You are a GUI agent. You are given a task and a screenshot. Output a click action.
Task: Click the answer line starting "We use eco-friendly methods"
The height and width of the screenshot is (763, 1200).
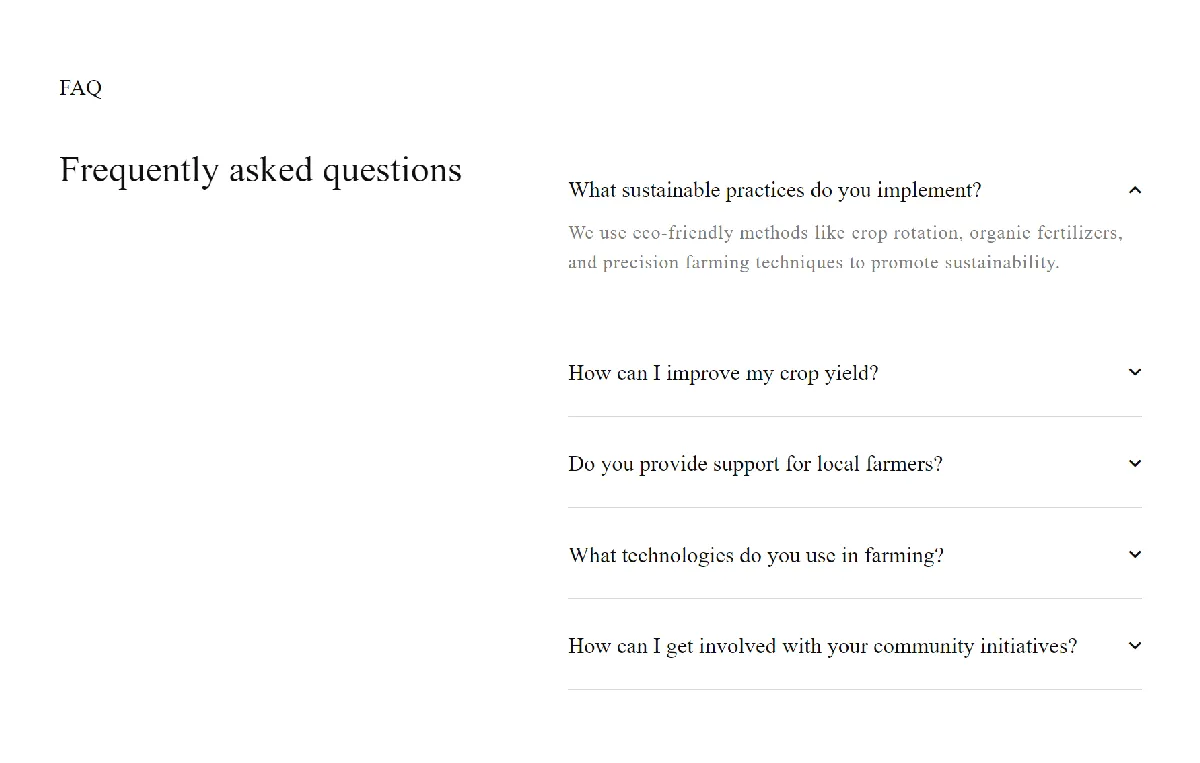(x=845, y=233)
